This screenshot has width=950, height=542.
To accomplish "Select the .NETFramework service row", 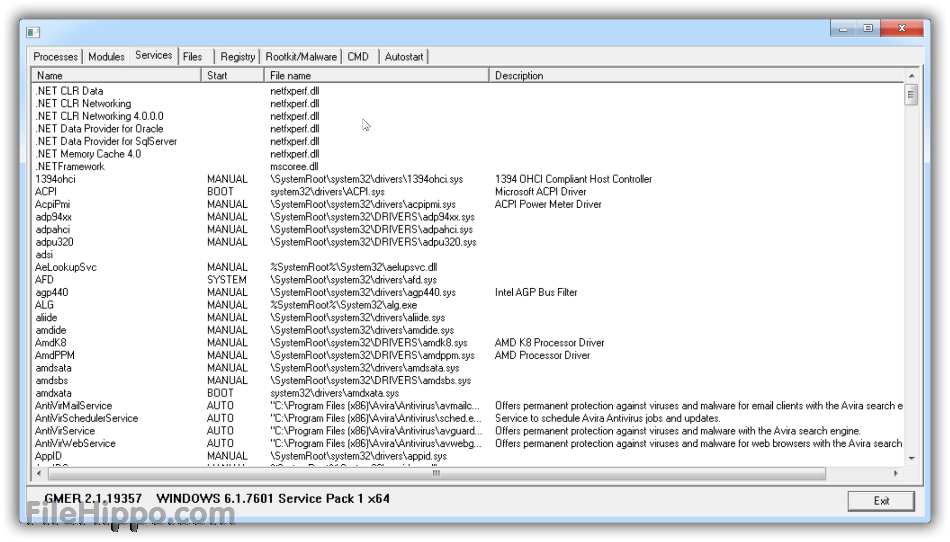I will 468,167.
